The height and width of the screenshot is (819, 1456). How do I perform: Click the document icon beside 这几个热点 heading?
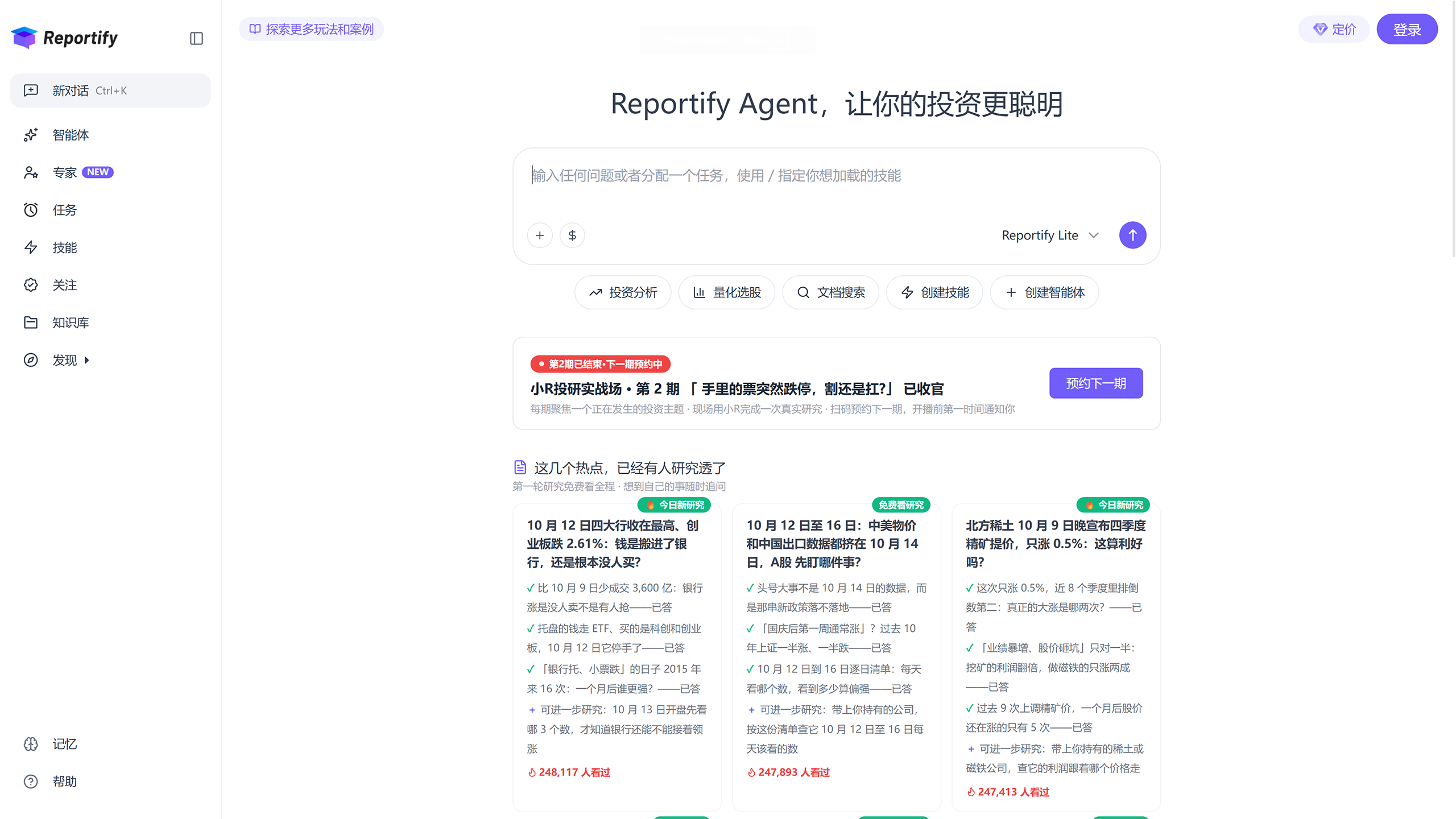[520, 468]
